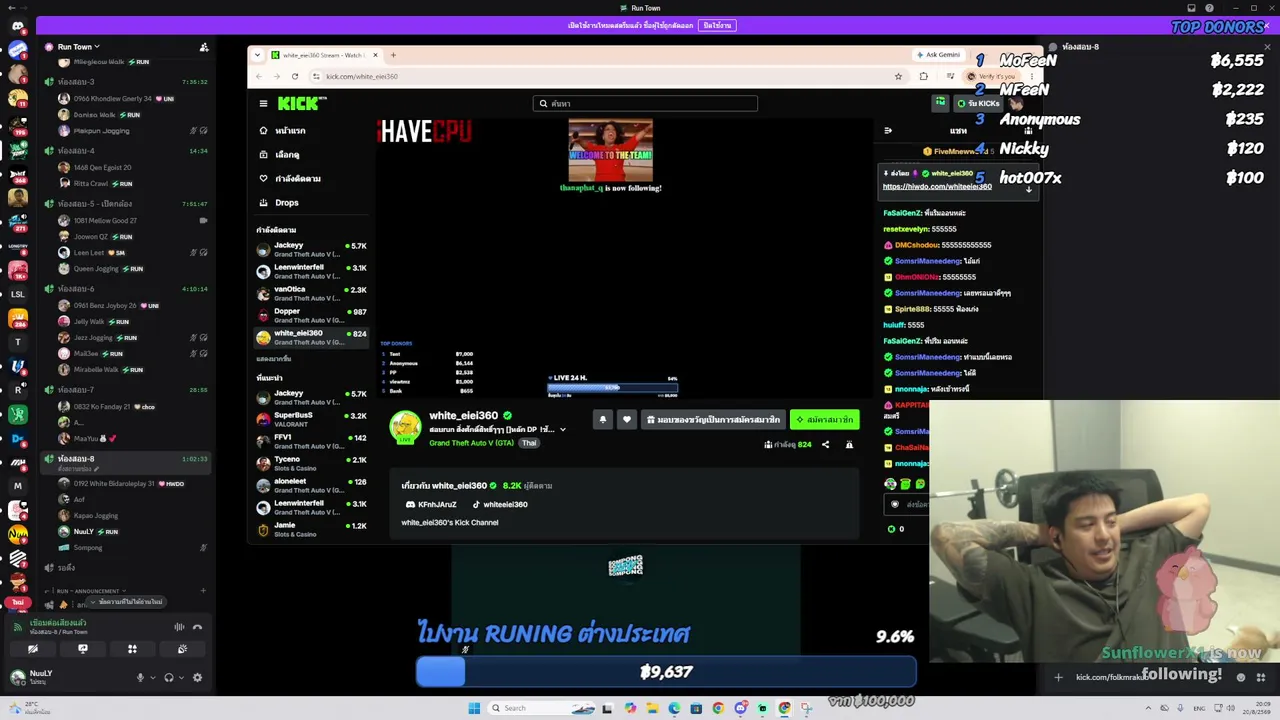Expand the stream title chevron
This screenshot has height=720, width=1280.
coord(562,430)
